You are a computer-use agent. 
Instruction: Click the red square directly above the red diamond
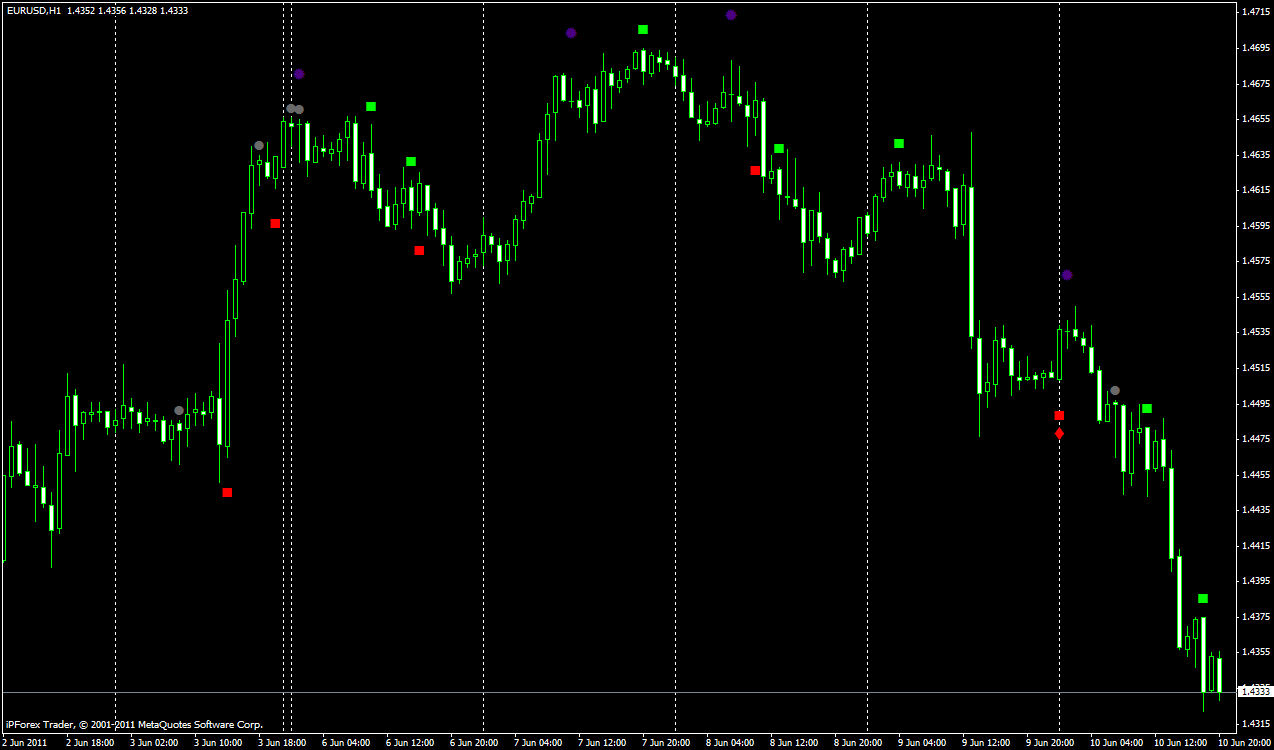[1059, 415]
